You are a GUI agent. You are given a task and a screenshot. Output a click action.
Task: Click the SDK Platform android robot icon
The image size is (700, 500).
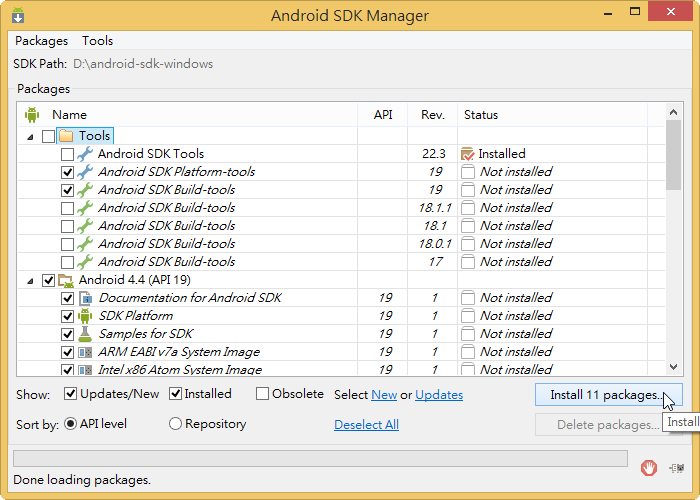tap(85, 316)
